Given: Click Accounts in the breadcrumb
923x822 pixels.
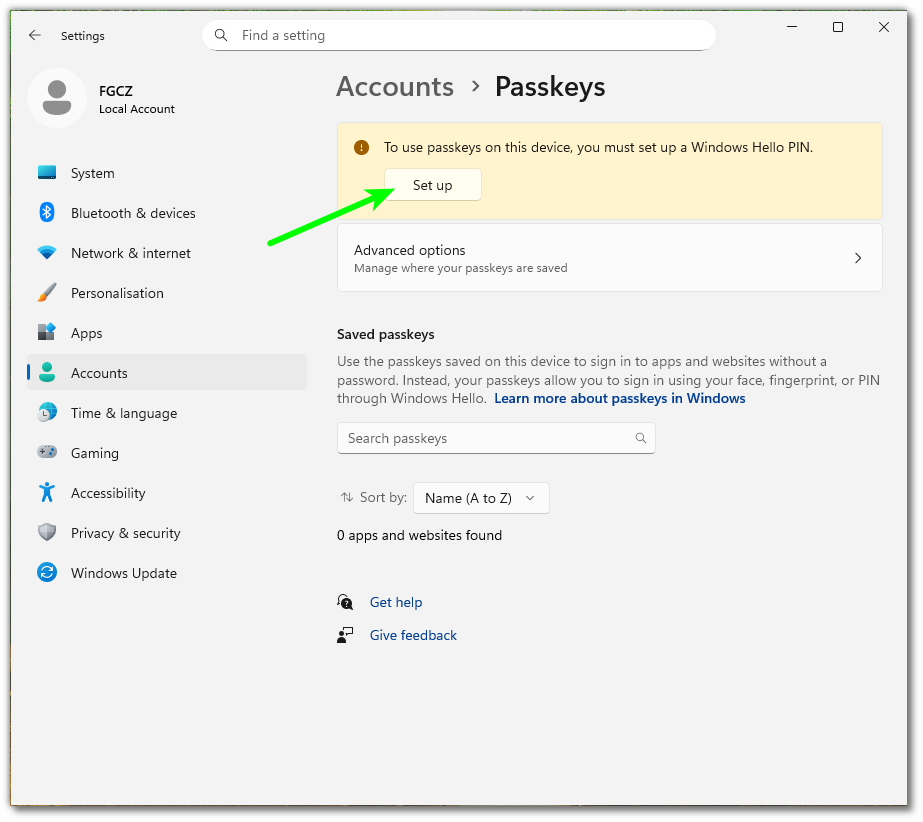Looking at the screenshot, I should [395, 87].
